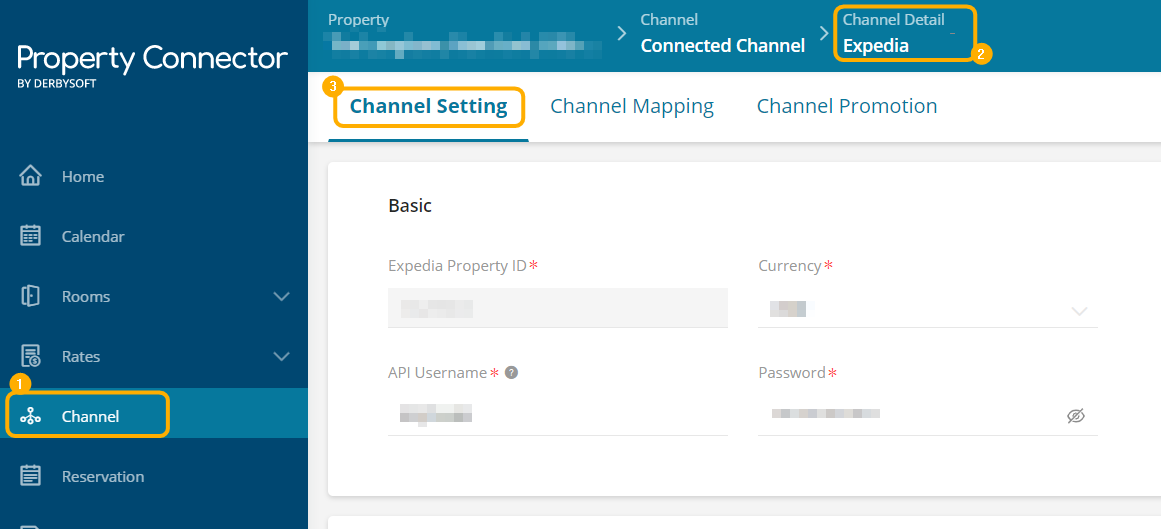Switch to the Channel Mapping tab
Screen dimensions: 1161x529
(632, 106)
